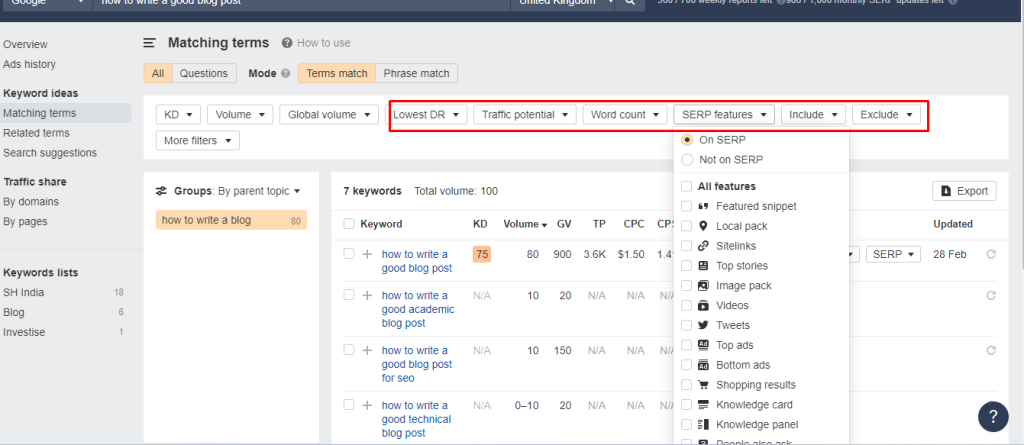Collapse the SERP features dropdown
The image size is (1024, 445).
tap(724, 114)
